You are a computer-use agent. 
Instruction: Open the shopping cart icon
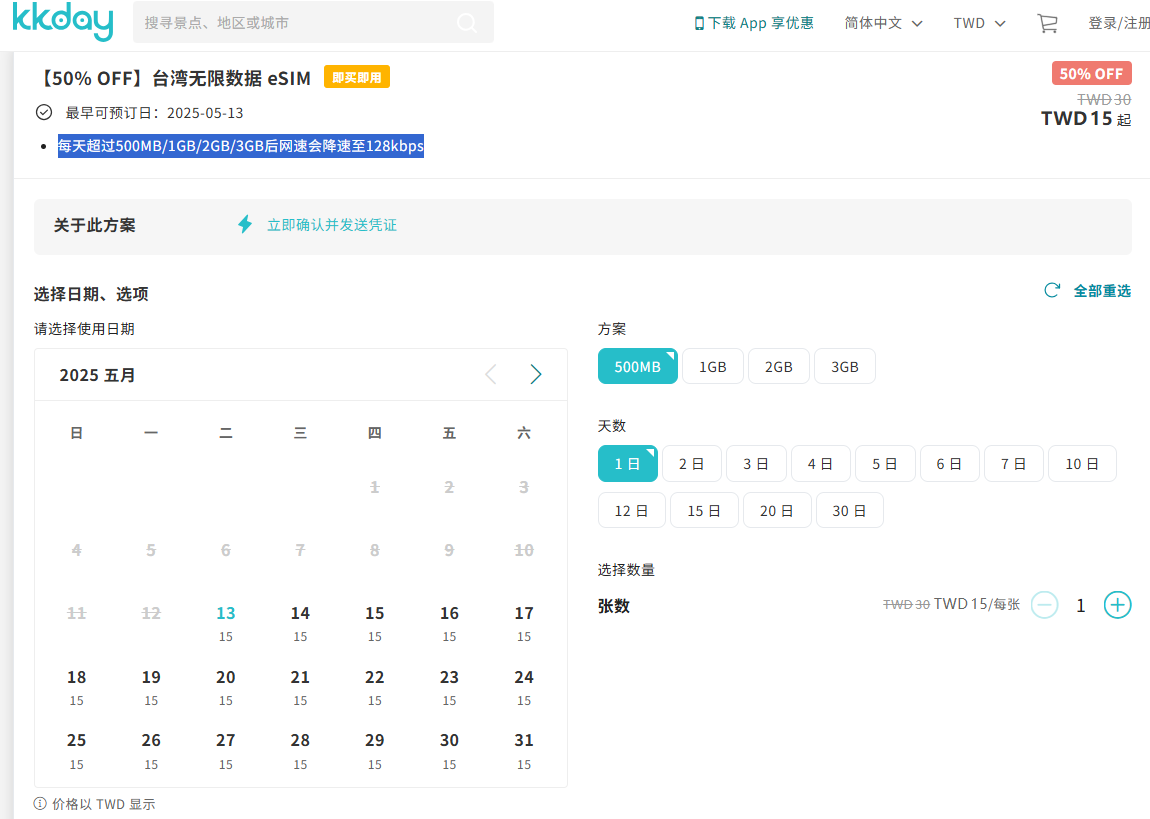pyautogui.click(x=1046, y=22)
